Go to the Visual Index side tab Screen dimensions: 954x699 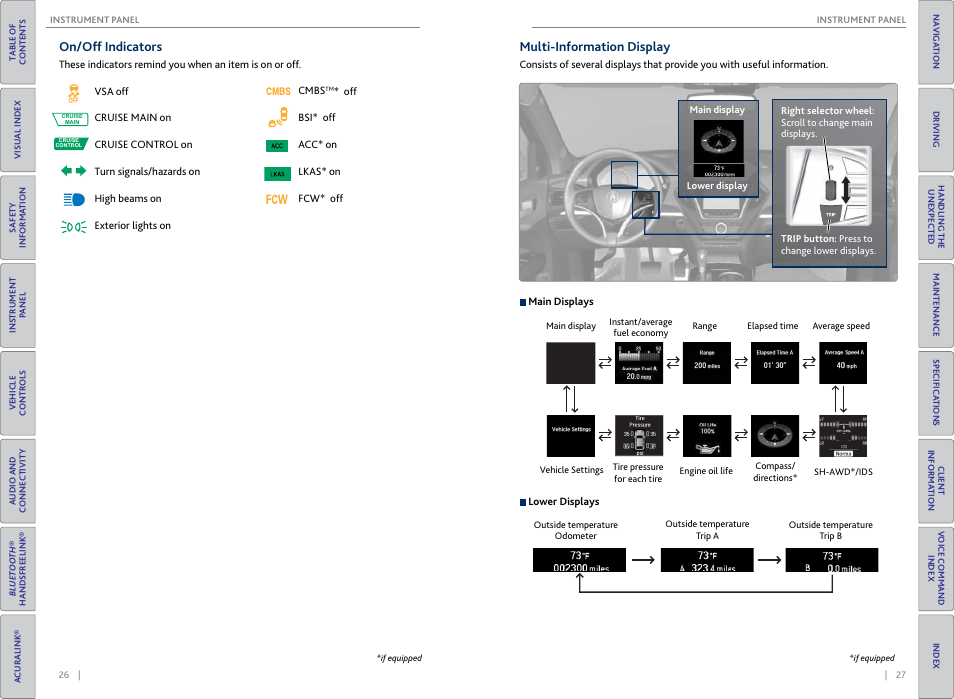click(x=17, y=130)
